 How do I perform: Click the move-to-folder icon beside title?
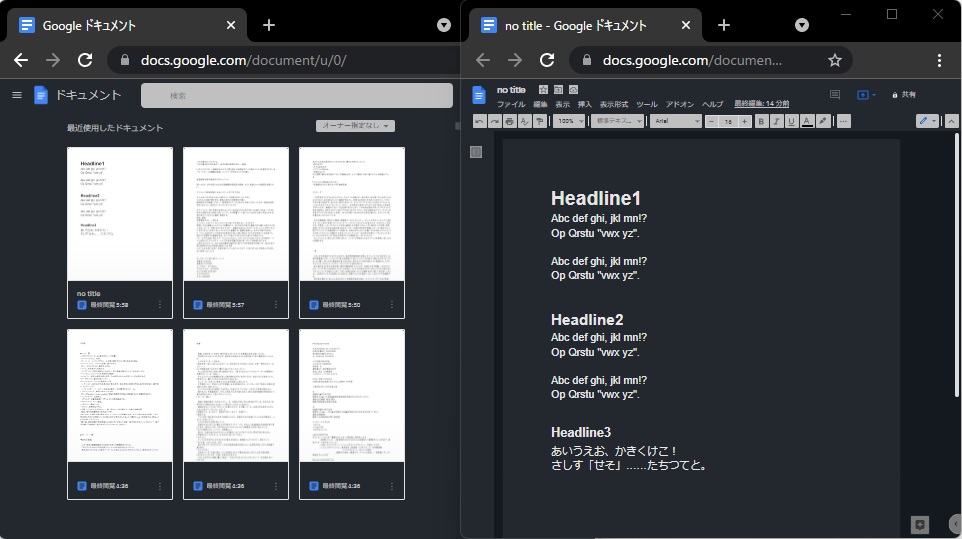click(558, 90)
